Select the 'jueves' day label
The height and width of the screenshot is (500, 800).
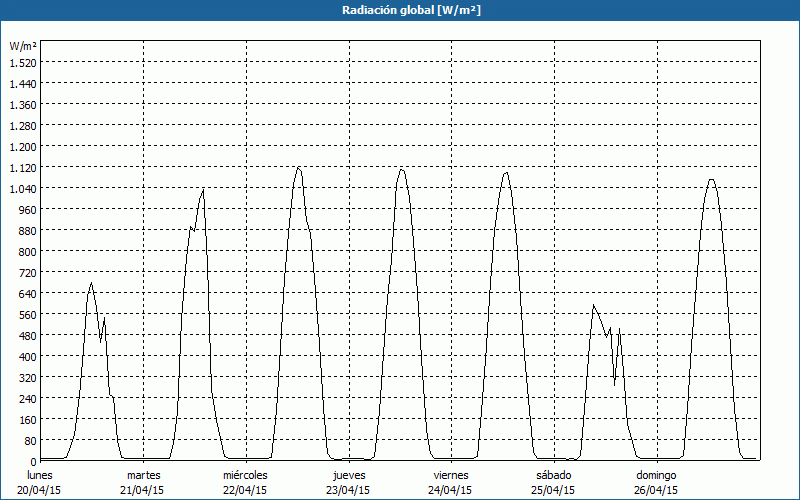tap(349, 475)
